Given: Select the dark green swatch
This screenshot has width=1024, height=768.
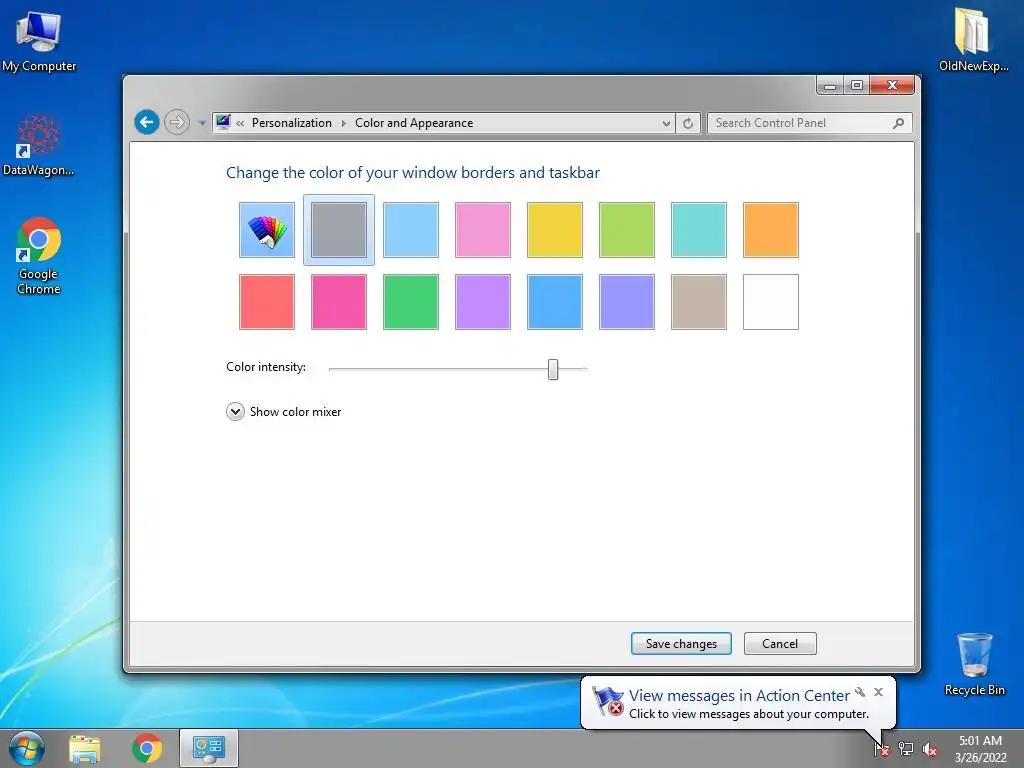Looking at the screenshot, I should tap(411, 302).
